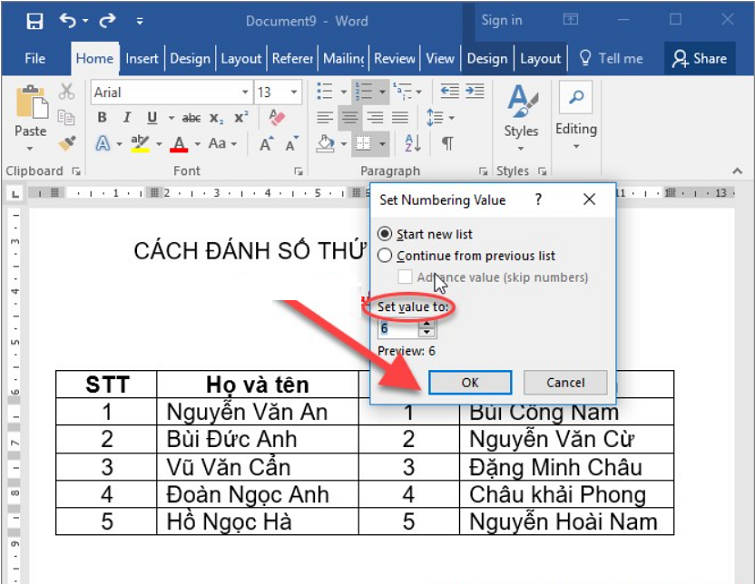Image resolution: width=755 pixels, height=584 pixels.
Task: Check Advance value (skip numbers) box
Action: (x=405, y=277)
